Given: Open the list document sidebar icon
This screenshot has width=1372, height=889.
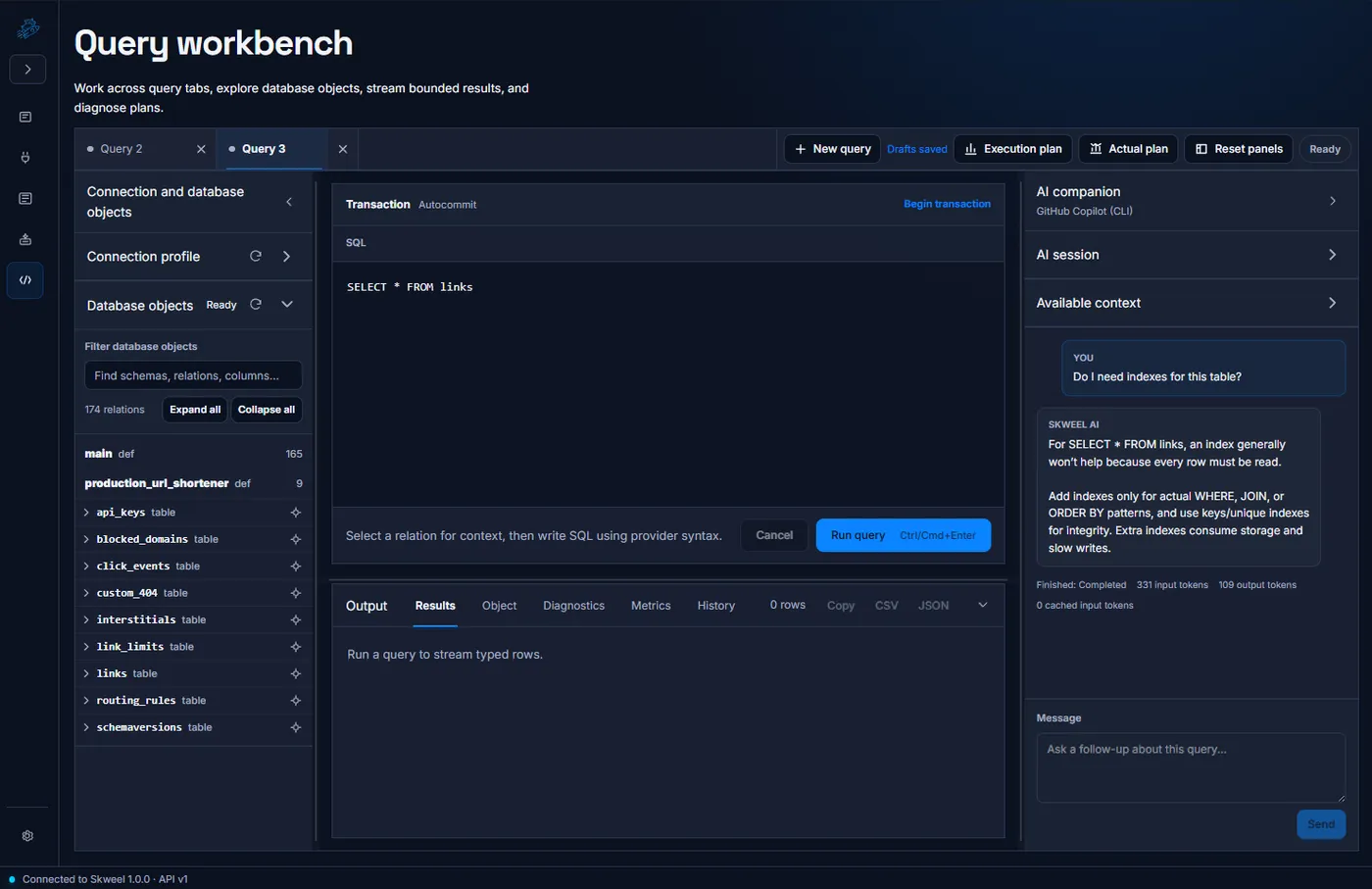Looking at the screenshot, I should coord(25,198).
